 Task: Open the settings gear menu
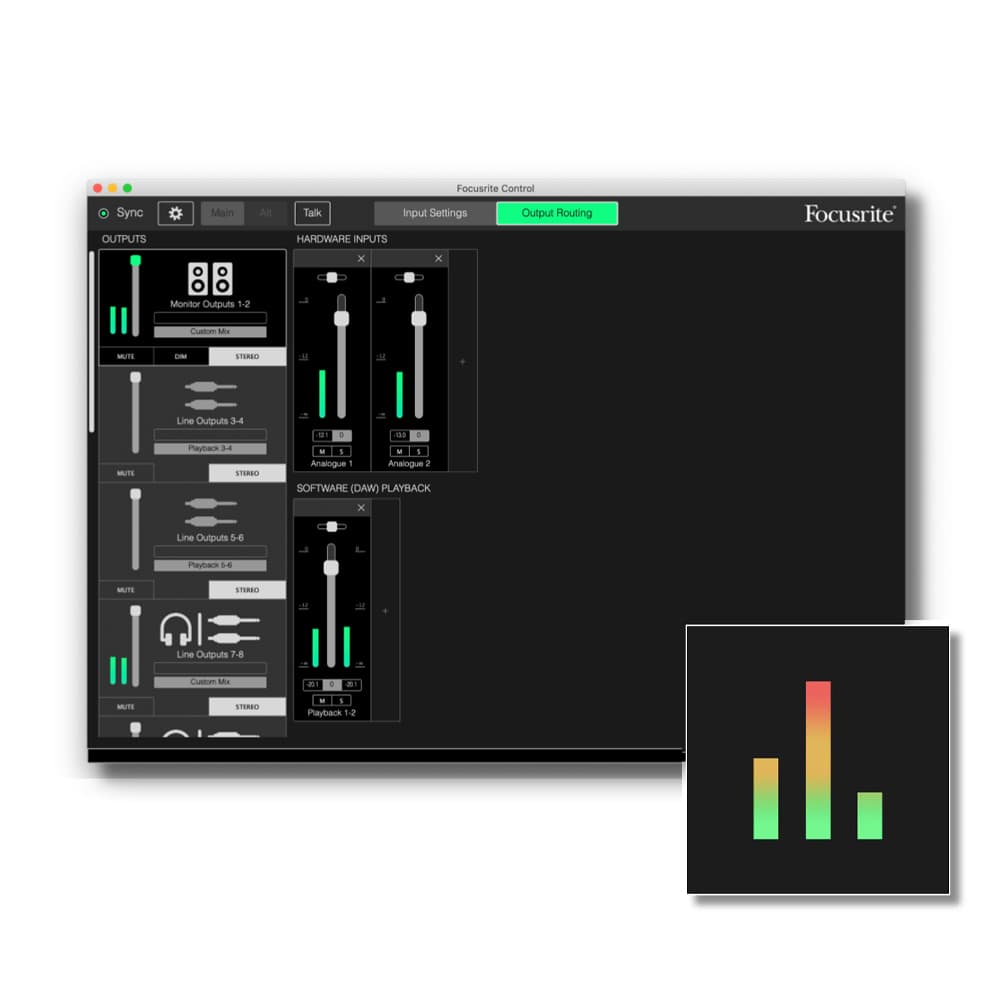pos(175,213)
